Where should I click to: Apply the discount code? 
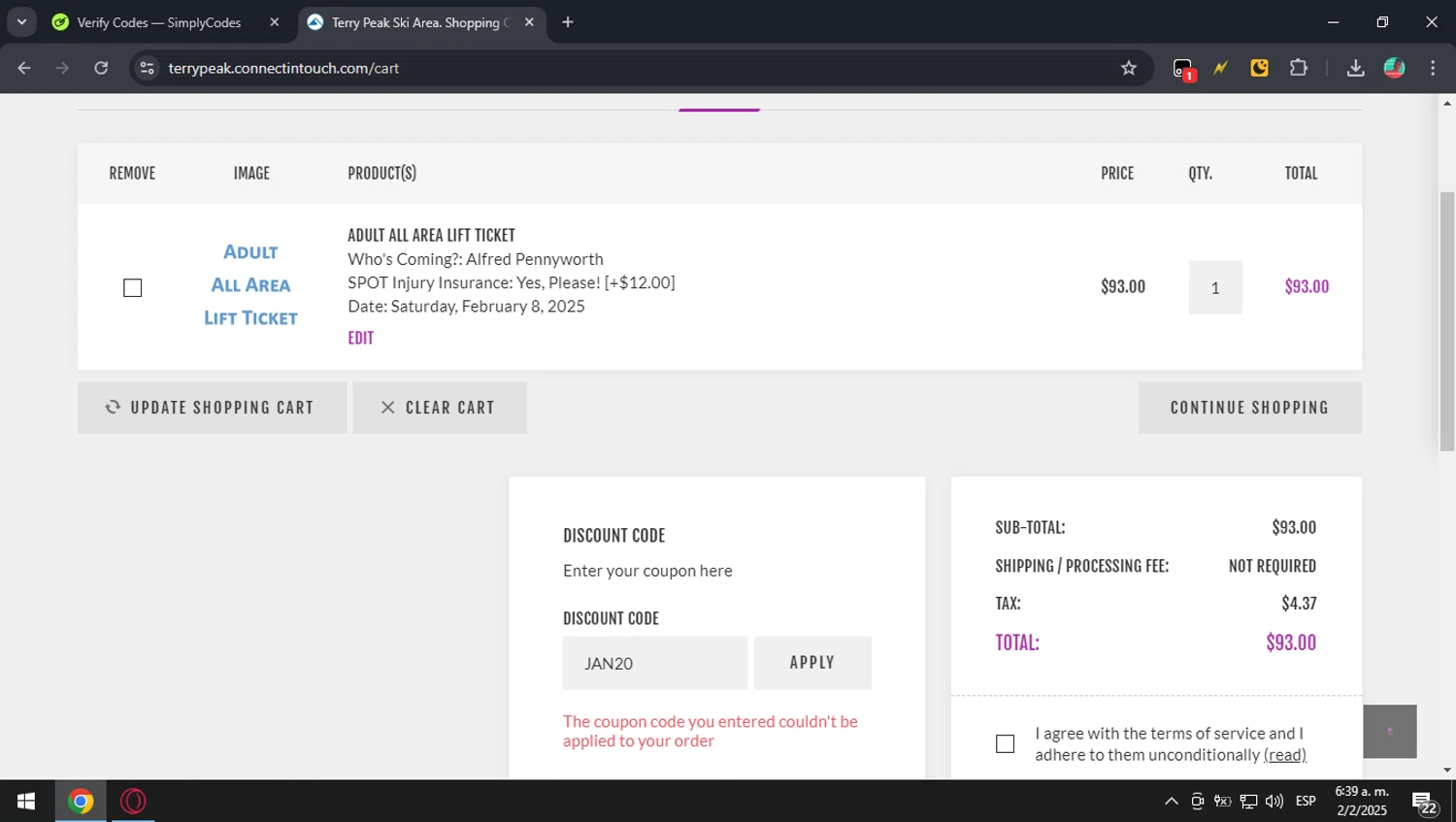click(x=812, y=663)
